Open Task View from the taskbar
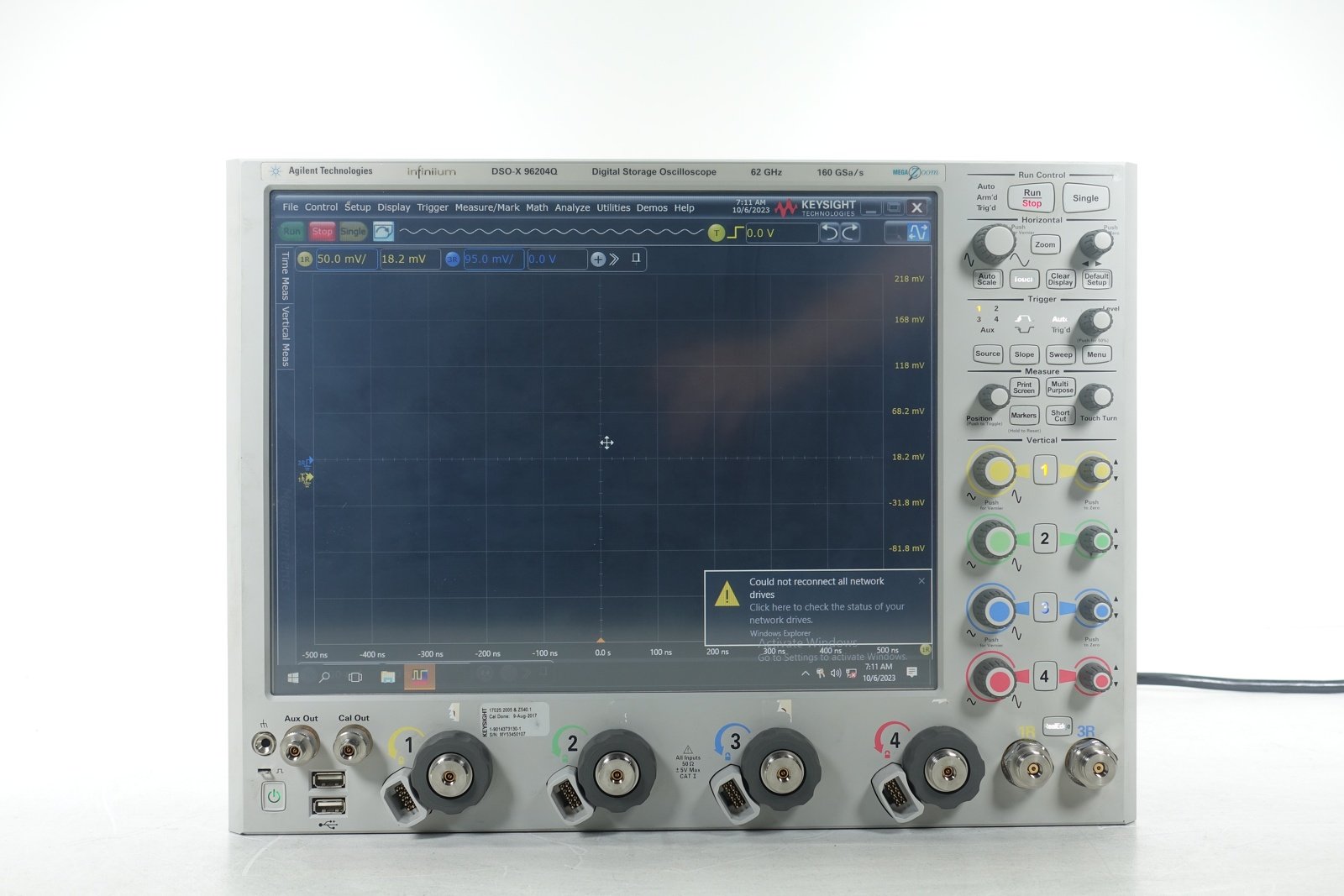1344x896 pixels. [355, 677]
